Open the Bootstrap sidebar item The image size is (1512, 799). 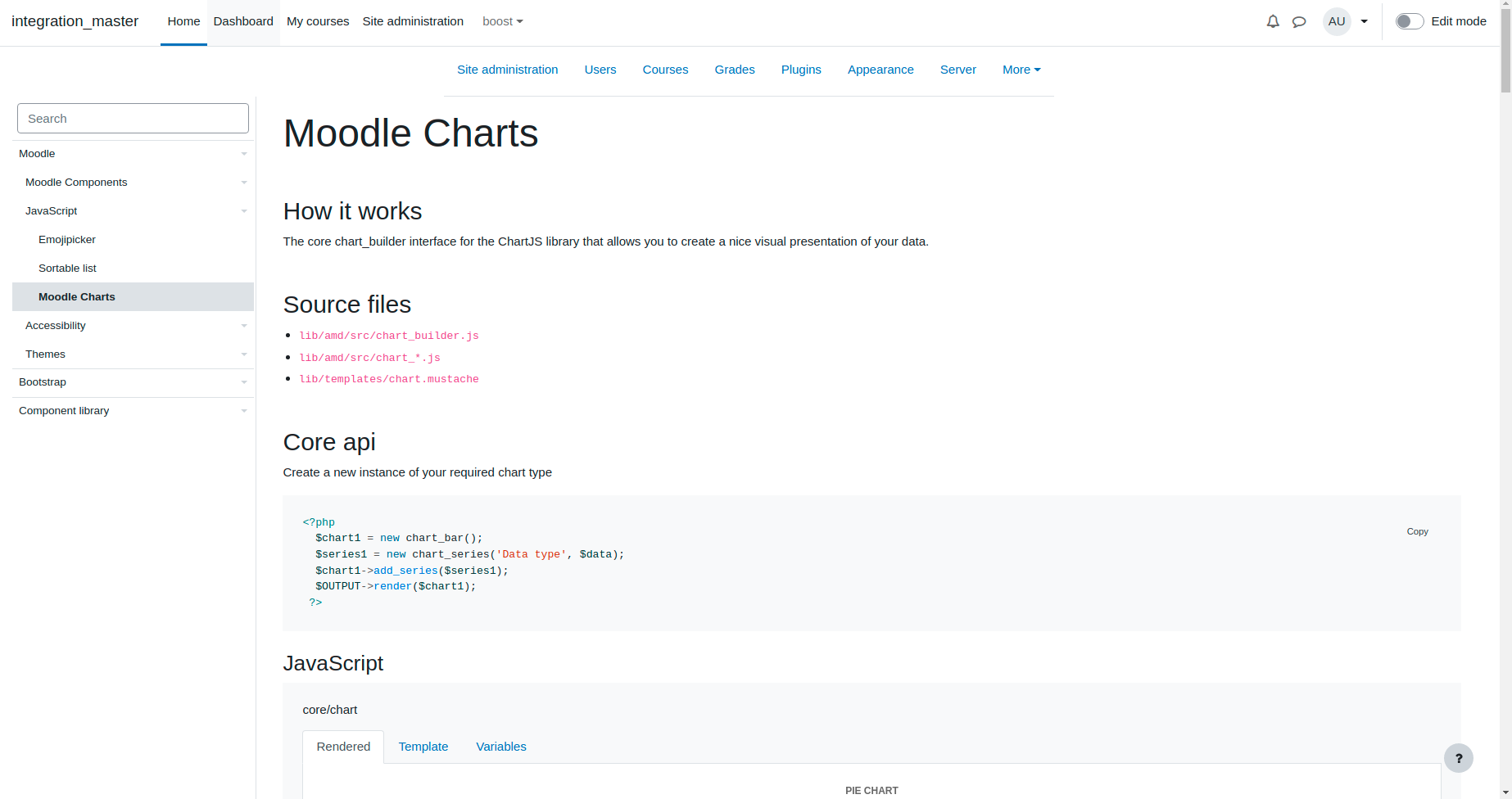(x=43, y=382)
